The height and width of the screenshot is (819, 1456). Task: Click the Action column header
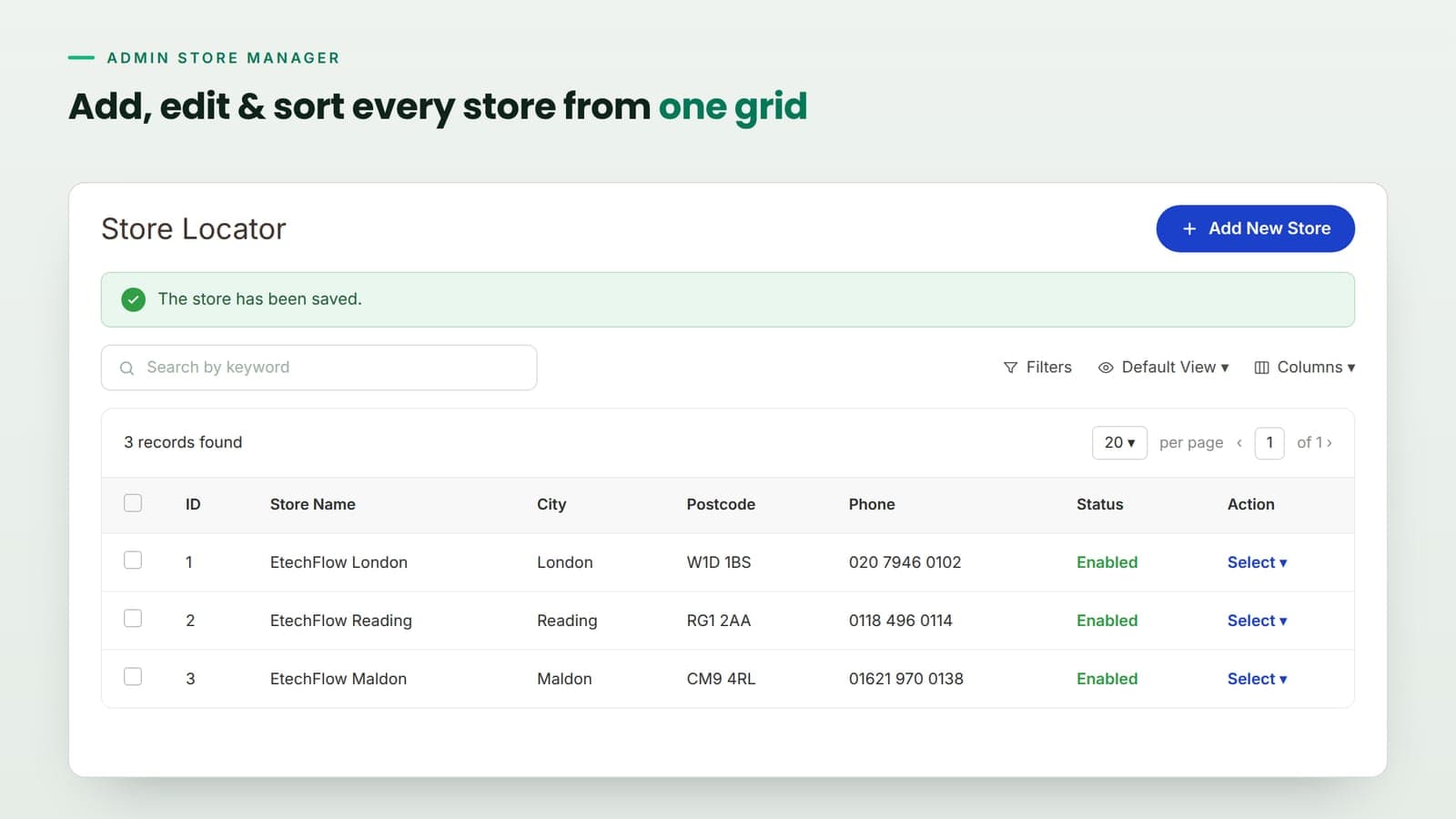pyautogui.click(x=1250, y=504)
